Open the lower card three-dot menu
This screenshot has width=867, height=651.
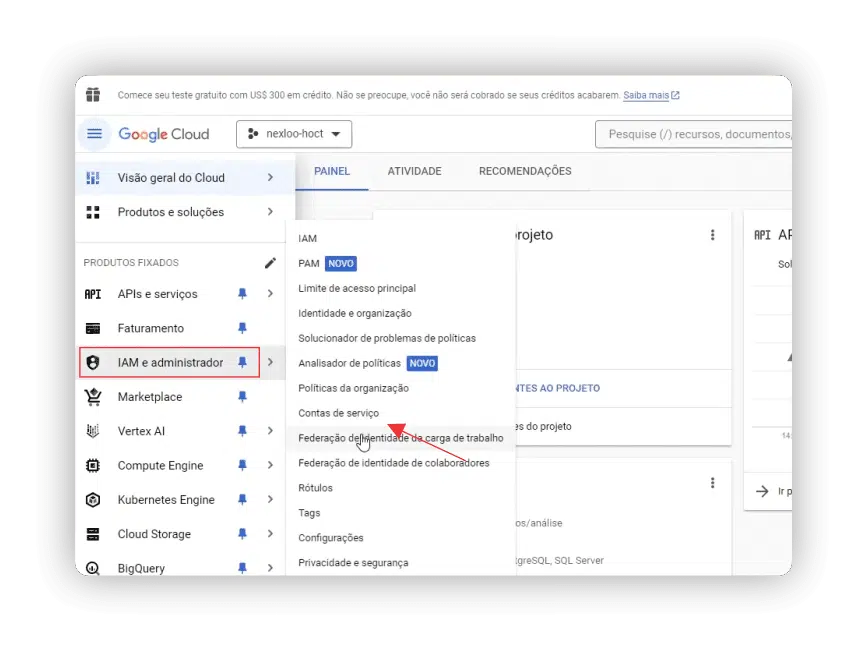[712, 483]
